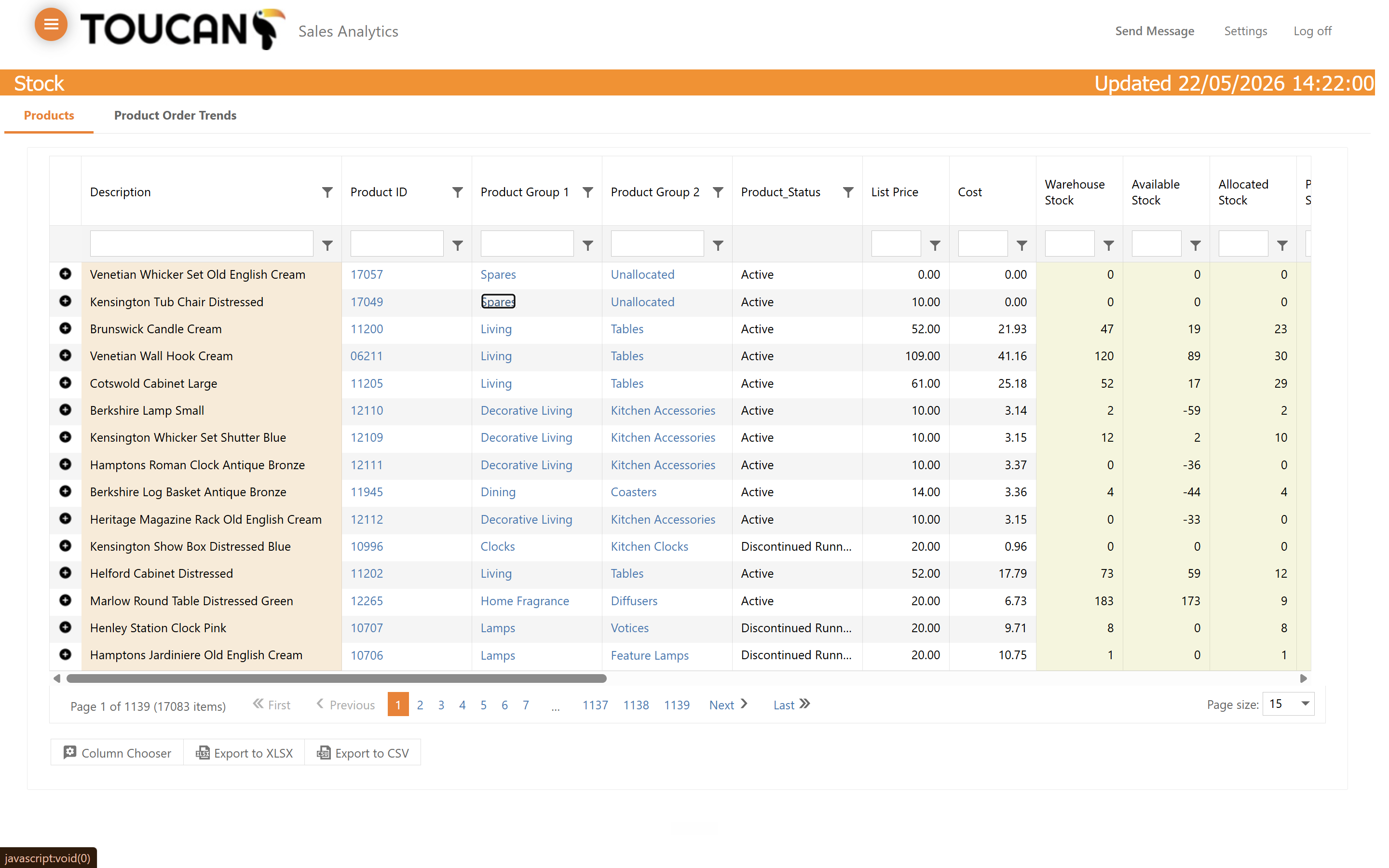1389x868 pixels.
Task: Expand row Kensington Show Box Distressed Blue
Action: tap(66, 545)
